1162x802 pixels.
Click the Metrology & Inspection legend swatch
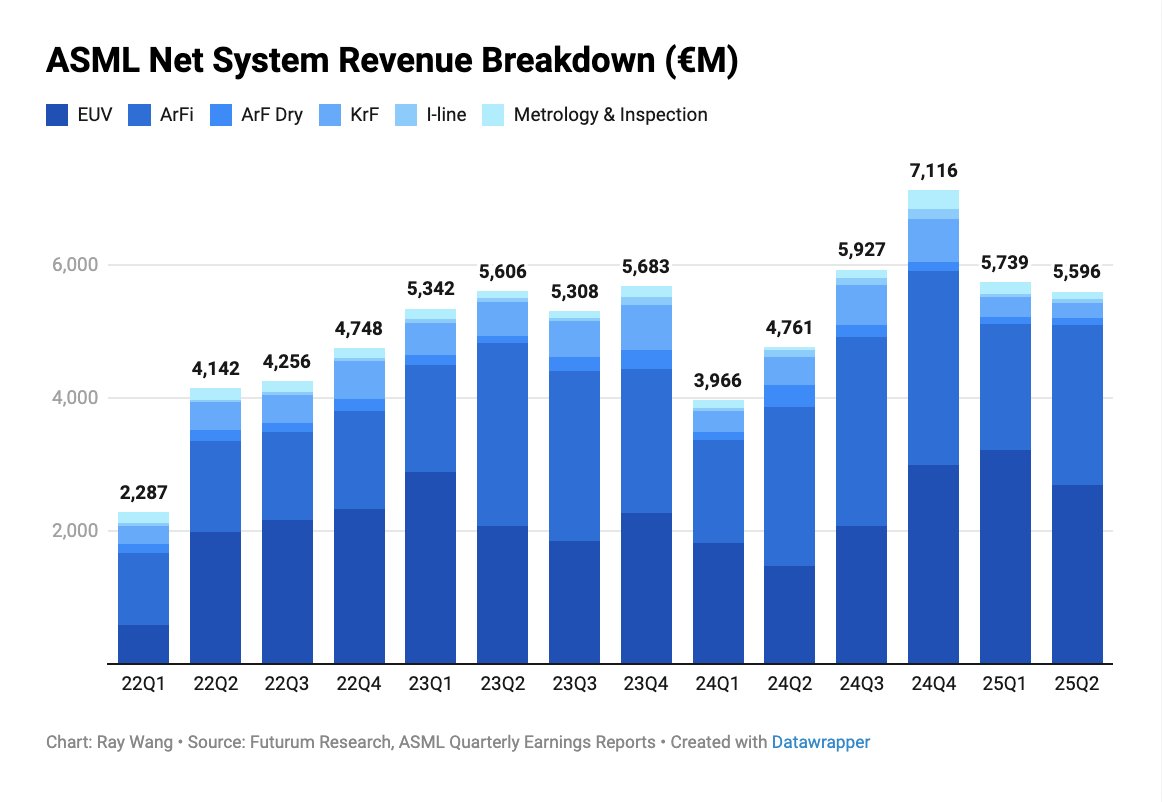click(493, 115)
